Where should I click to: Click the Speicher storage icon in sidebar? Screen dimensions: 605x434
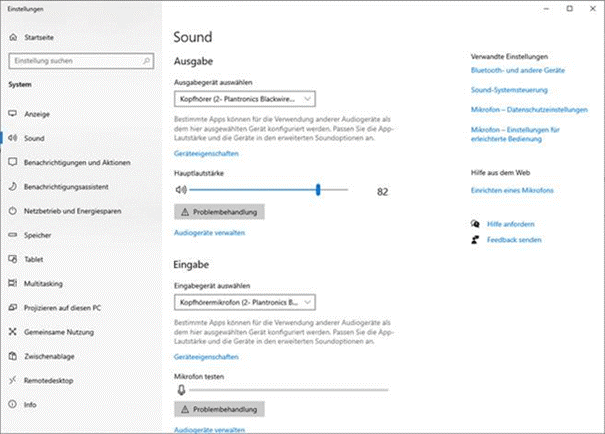13,235
